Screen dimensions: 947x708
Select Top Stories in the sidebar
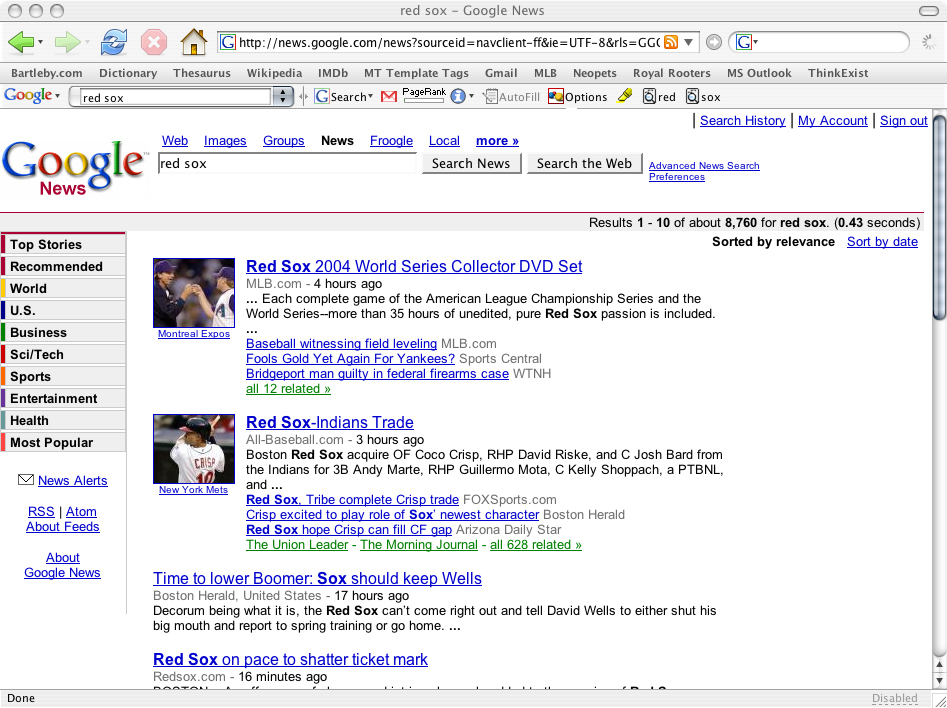(63, 244)
